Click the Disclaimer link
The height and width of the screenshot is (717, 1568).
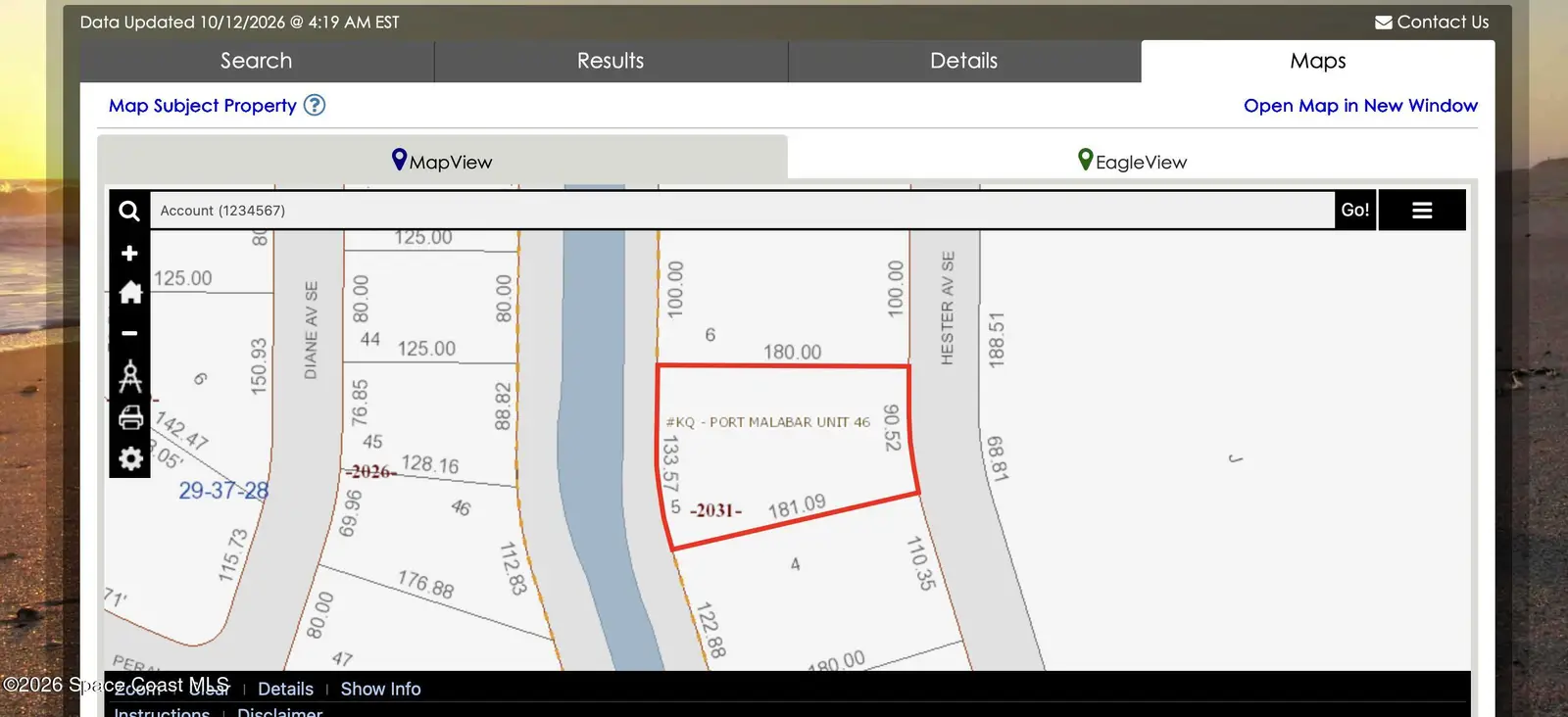[x=279, y=711]
